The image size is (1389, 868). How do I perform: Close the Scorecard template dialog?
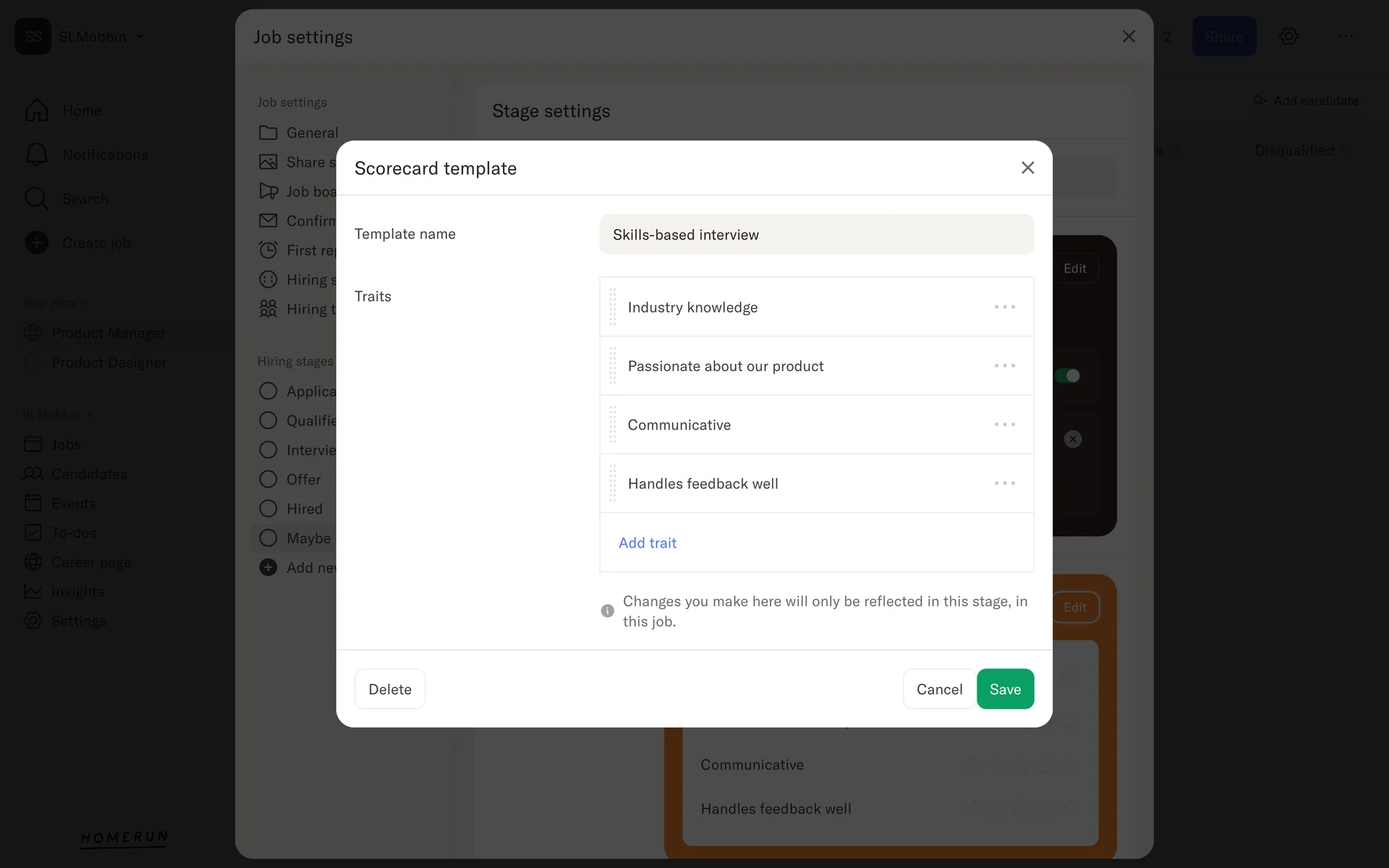(1027, 168)
